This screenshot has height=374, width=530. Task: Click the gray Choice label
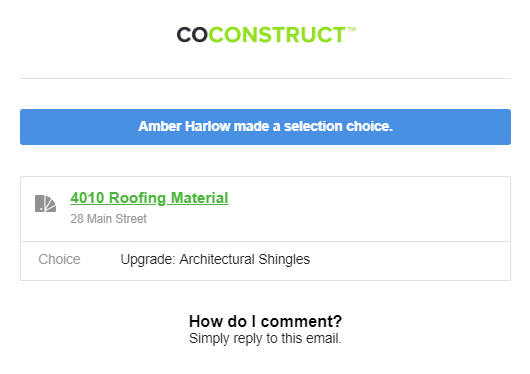pos(59,259)
